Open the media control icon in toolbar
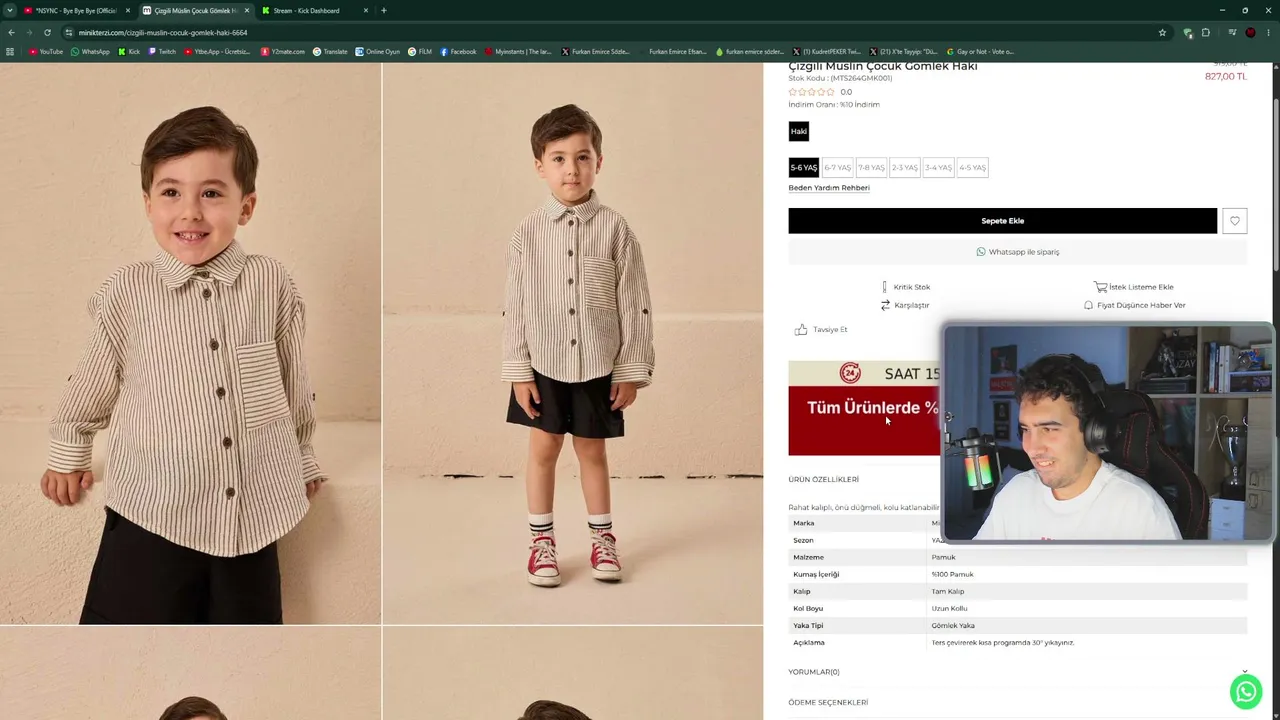The height and width of the screenshot is (720, 1280). point(1232,32)
